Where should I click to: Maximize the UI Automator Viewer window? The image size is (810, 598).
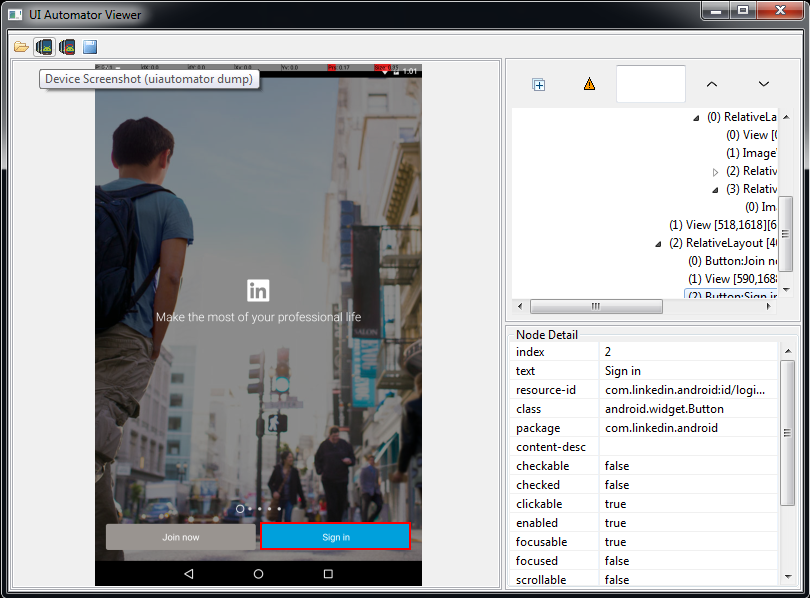[743, 10]
